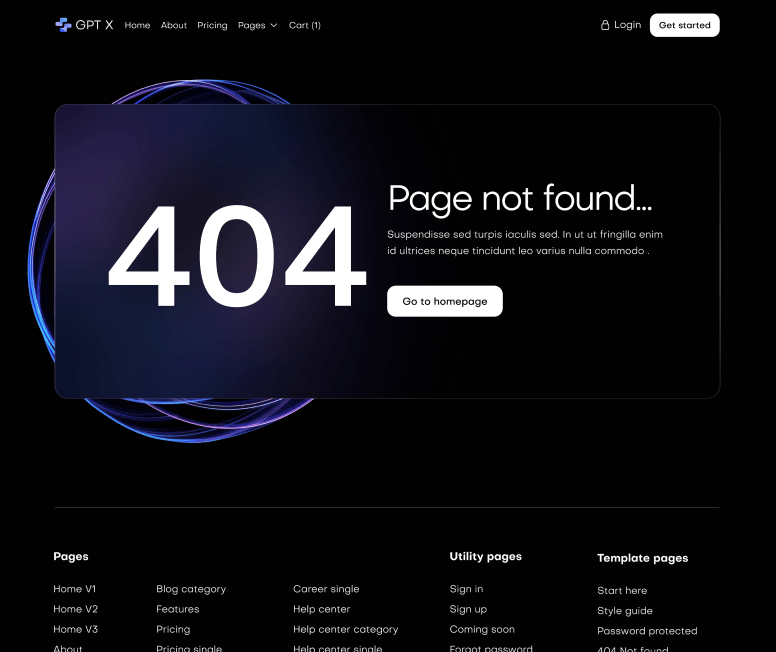Expand the Pages dropdown chevron
Image resolution: width=776 pixels, height=652 pixels.
[274, 25]
